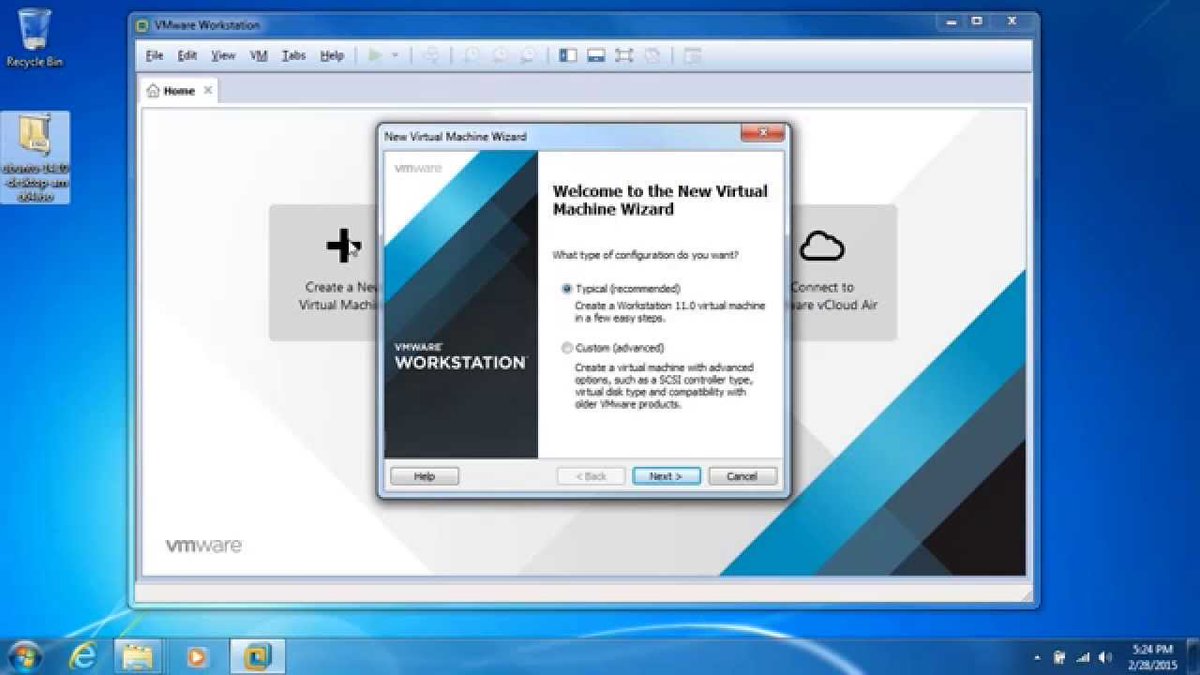Click the green Power On play icon
Image resolution: width=1200 pixels, height=675 pixels.
[x=375, y=56]
